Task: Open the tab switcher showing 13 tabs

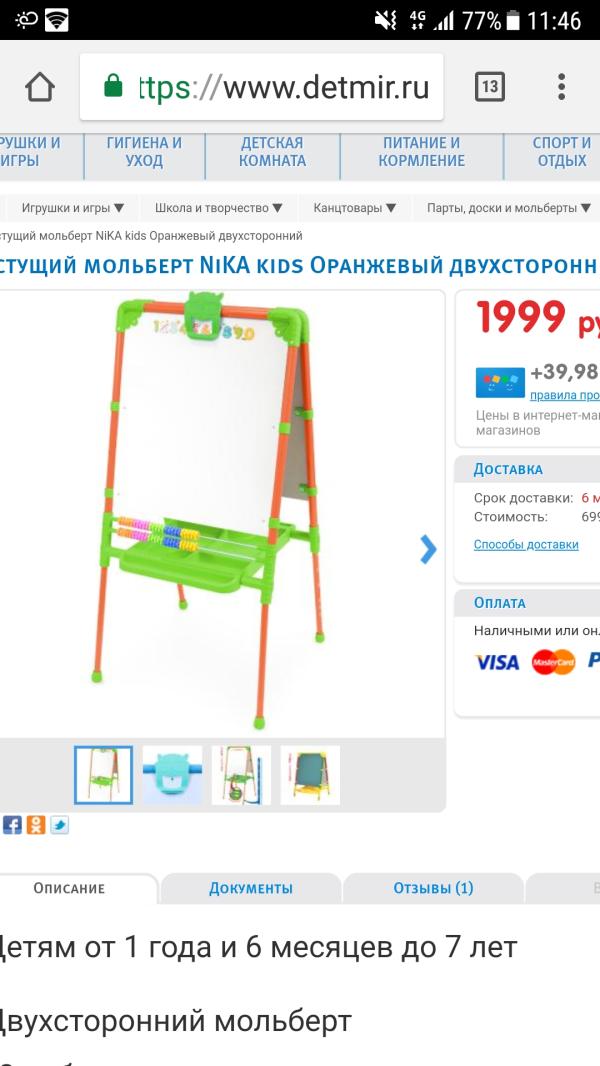Action: click(x=489, y=87)
